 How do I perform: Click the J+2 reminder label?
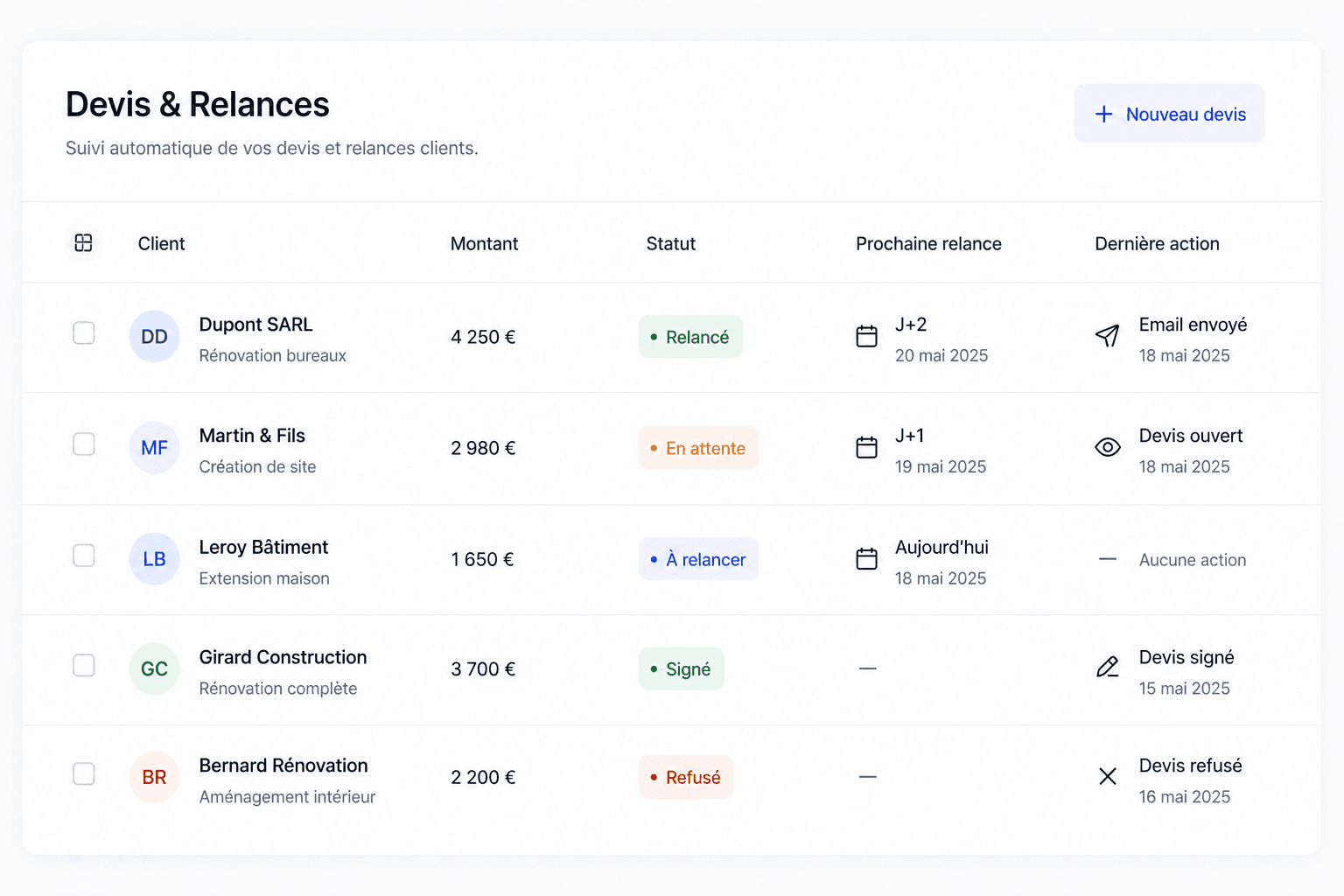(911, 325)
